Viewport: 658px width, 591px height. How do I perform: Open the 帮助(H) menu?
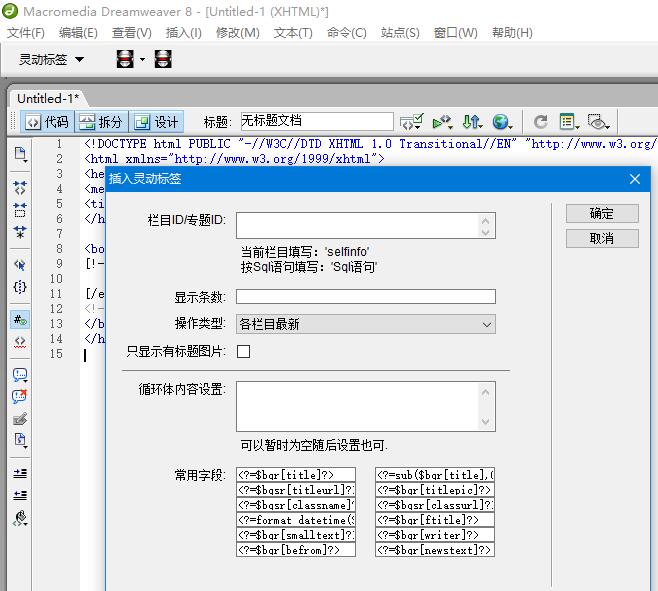[x=512, y=33]
